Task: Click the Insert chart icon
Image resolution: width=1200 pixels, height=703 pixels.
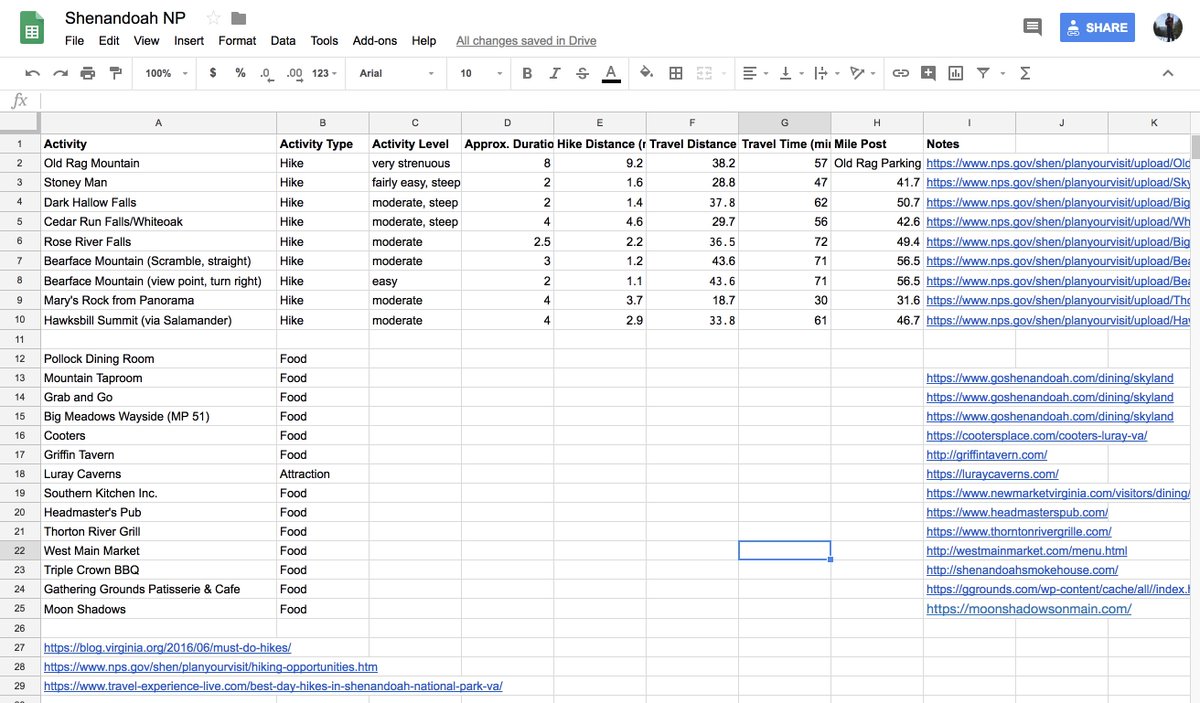Action: 956,73
